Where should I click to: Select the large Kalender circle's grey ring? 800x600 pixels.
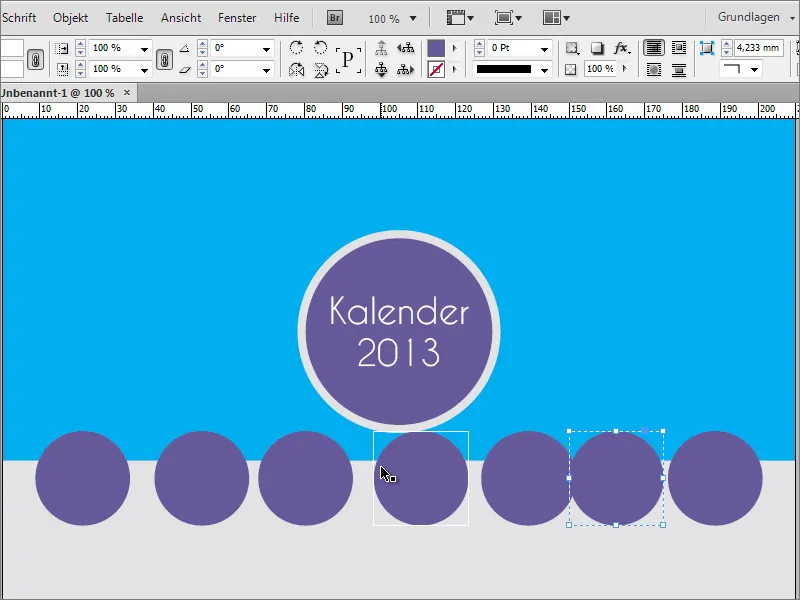coord(302,331)
